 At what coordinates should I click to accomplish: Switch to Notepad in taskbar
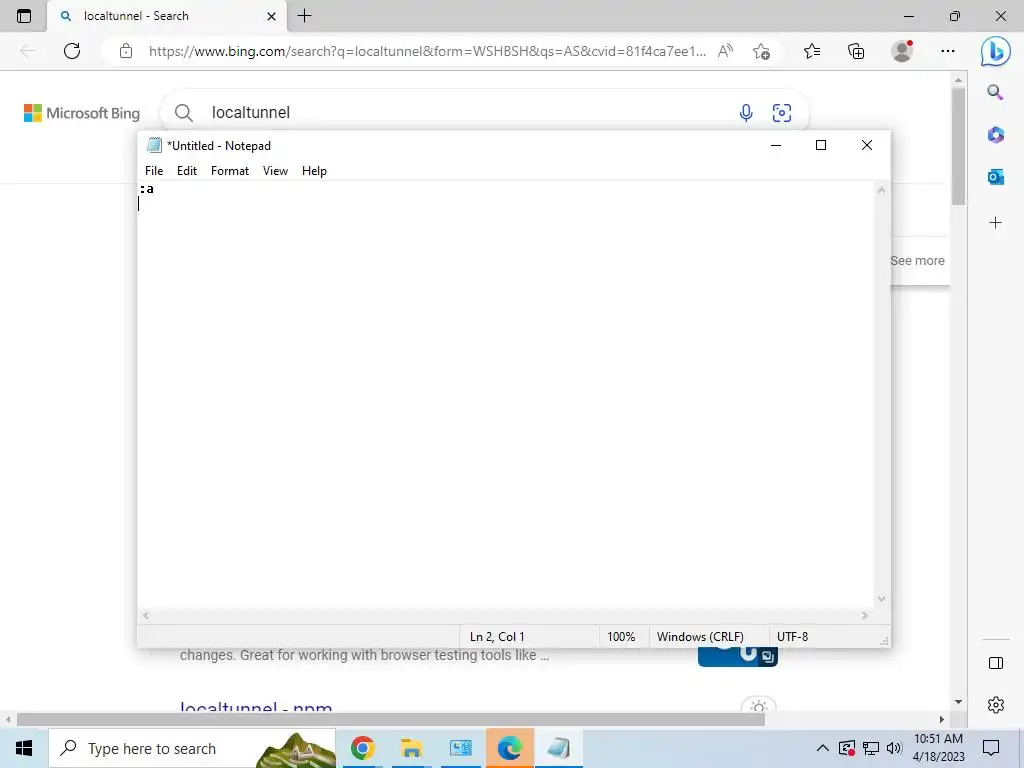point(559,748)
